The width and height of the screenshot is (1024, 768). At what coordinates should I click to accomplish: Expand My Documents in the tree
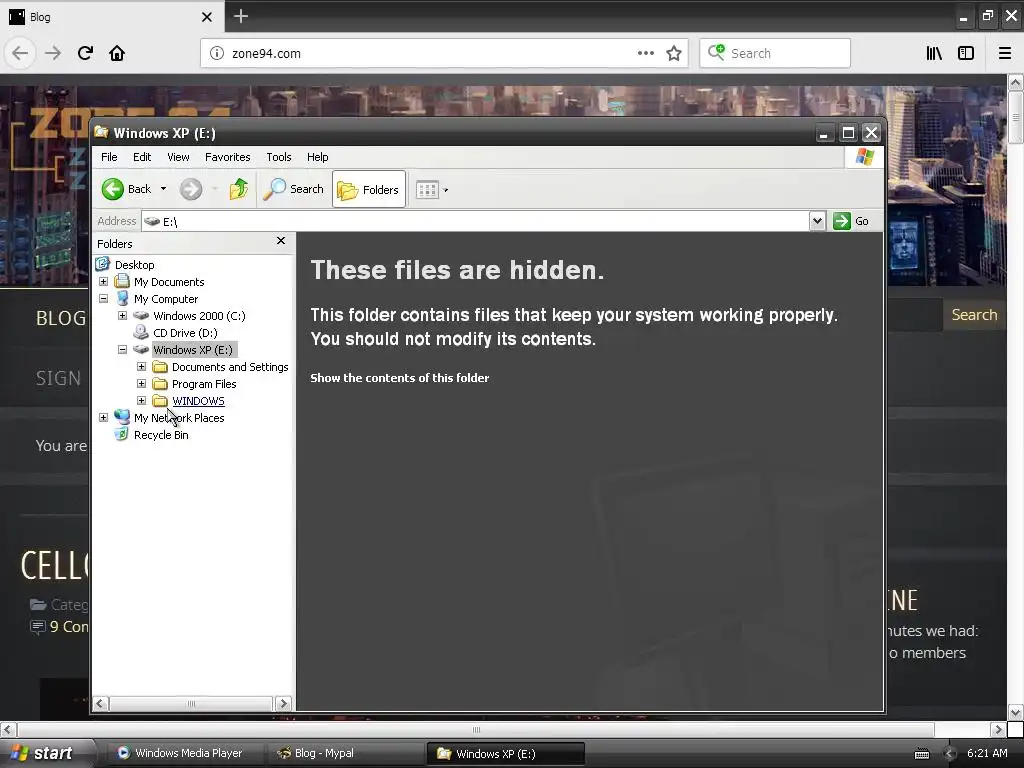point(103,281)
